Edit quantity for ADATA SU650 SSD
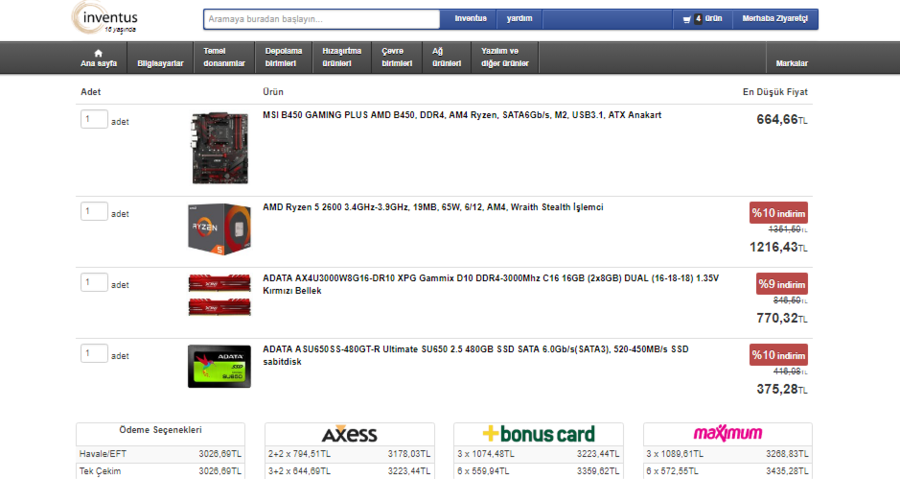This screenshot has width=900, height=479. 94,353
